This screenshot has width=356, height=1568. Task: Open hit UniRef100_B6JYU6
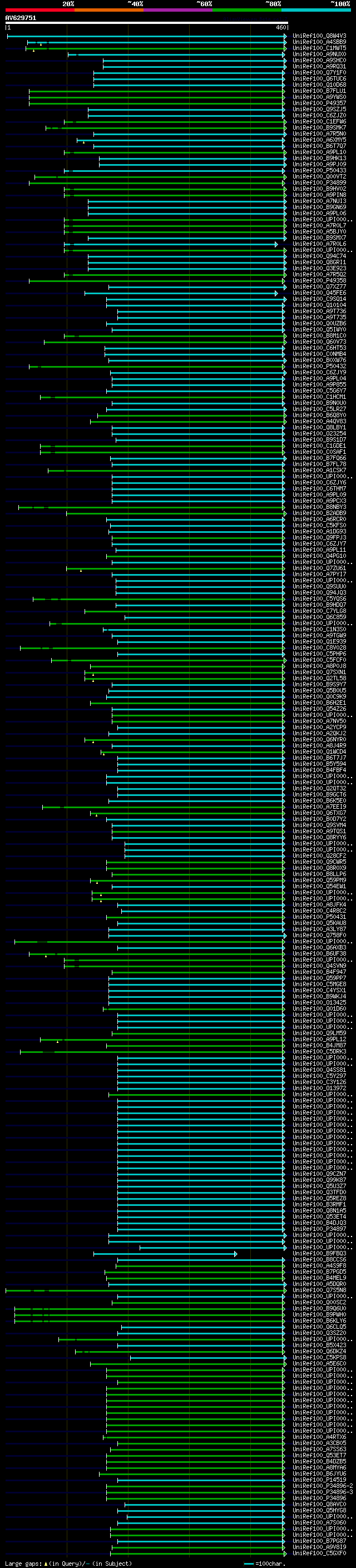319,1473
